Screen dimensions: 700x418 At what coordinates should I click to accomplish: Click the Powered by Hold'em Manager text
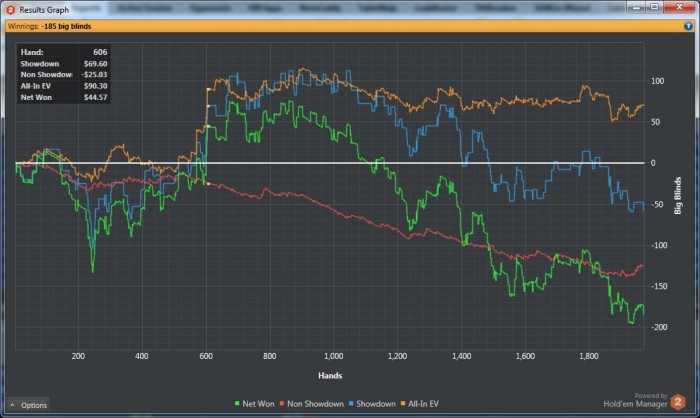pos(635,400)
